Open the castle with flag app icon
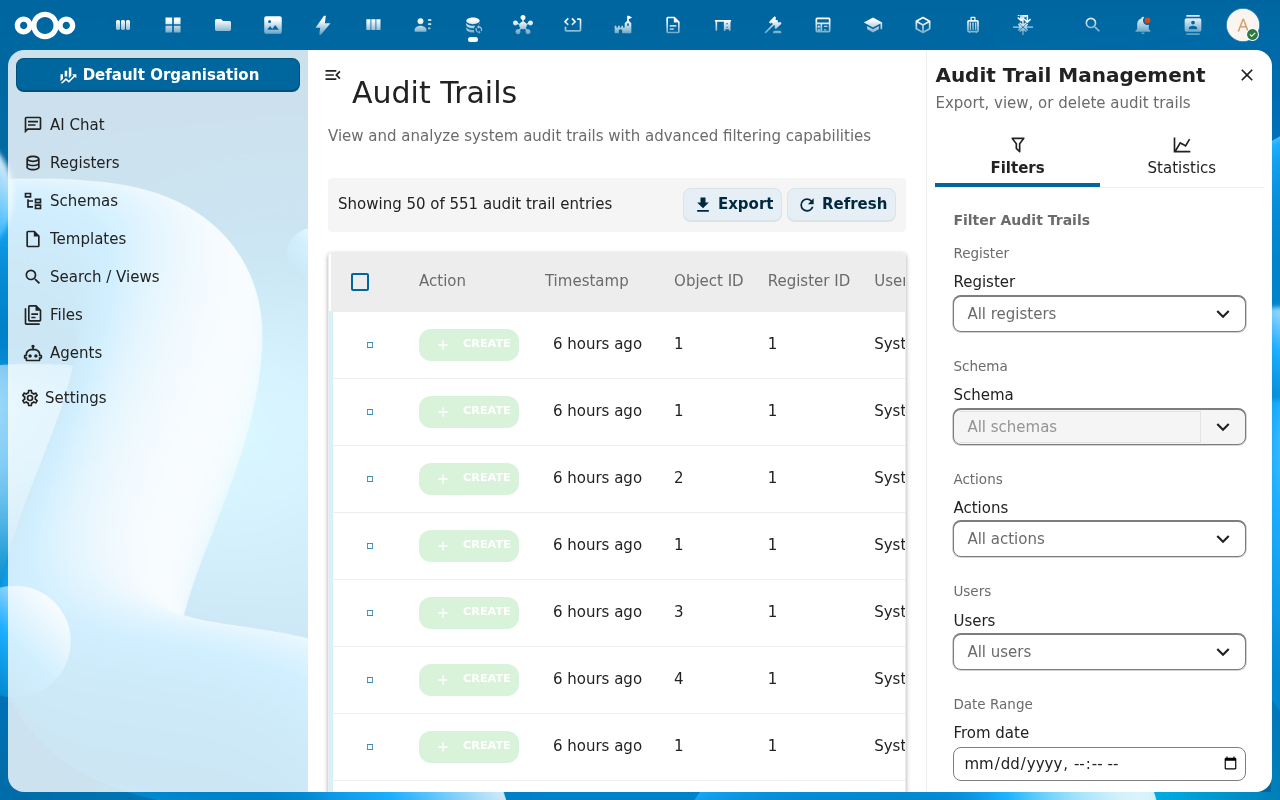The image size is (1280, 800). [623, 25]
